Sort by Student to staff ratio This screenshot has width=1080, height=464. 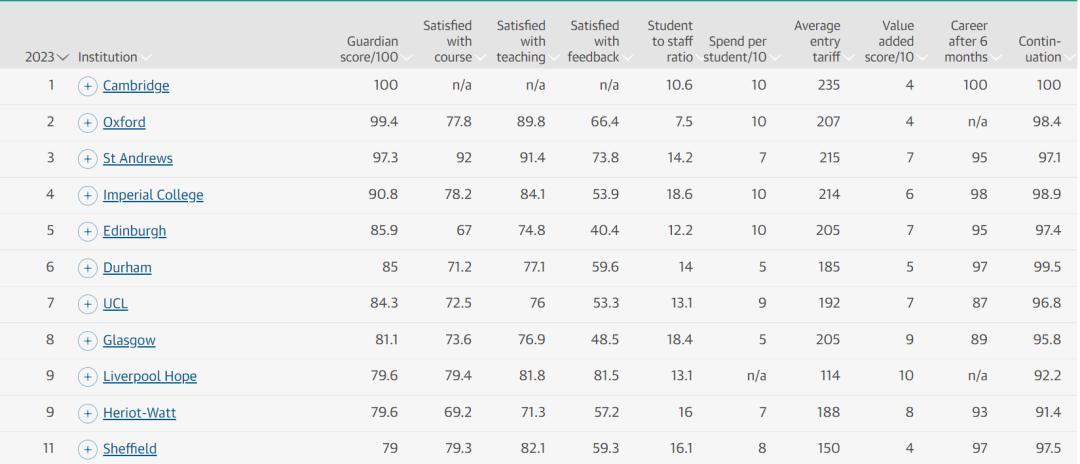tap(670, 41)
